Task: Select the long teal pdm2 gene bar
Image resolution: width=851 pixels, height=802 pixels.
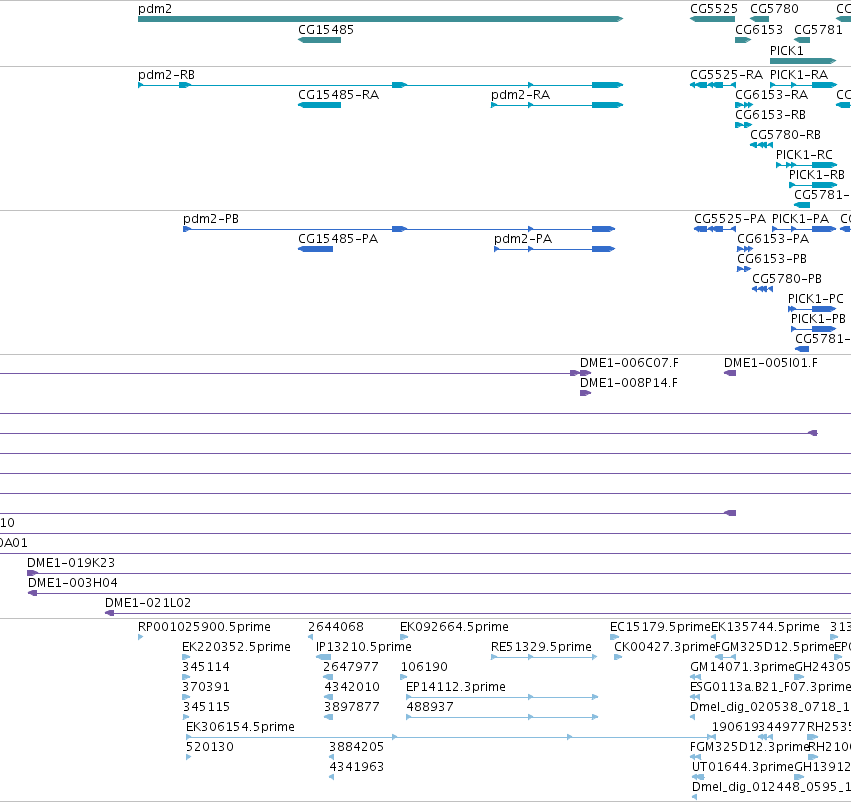Action: 380,19
